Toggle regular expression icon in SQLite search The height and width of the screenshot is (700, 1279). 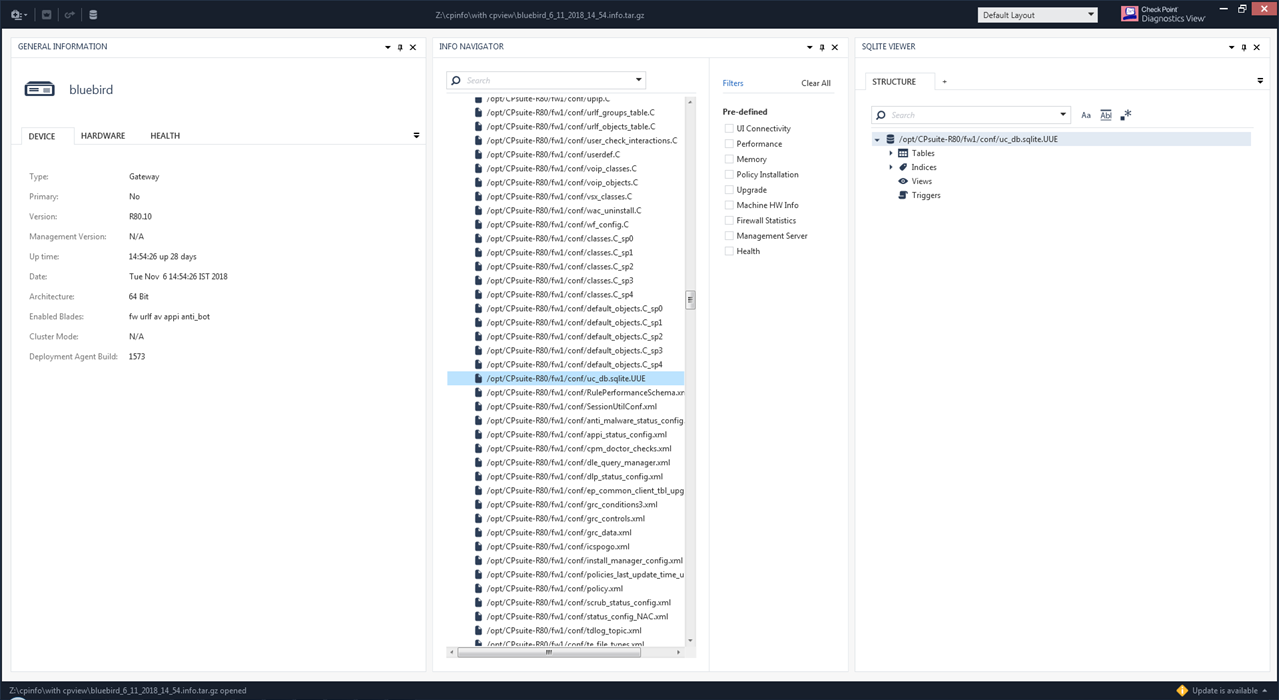(1126, 115)
